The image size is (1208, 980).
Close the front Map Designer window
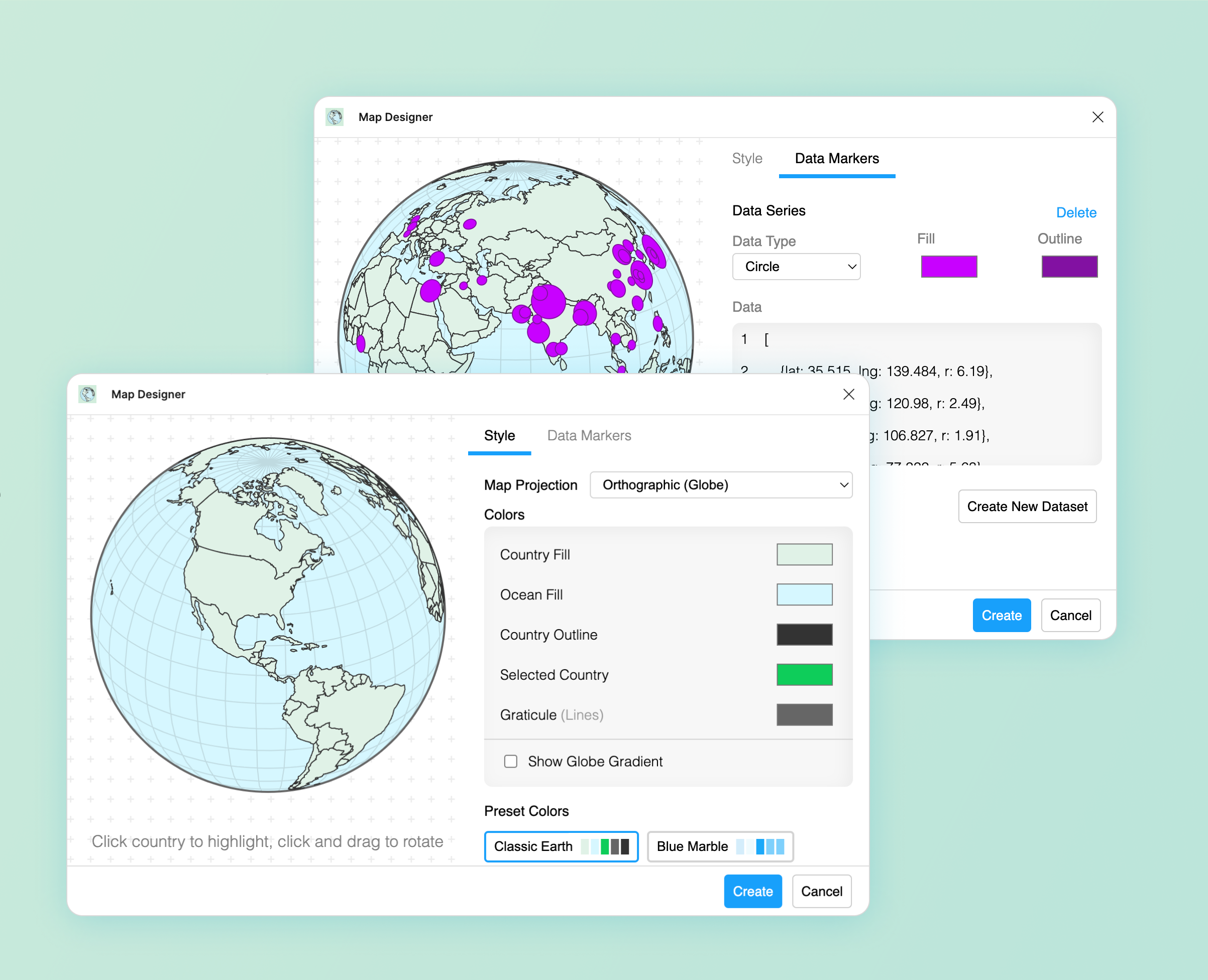click(848, 394)
